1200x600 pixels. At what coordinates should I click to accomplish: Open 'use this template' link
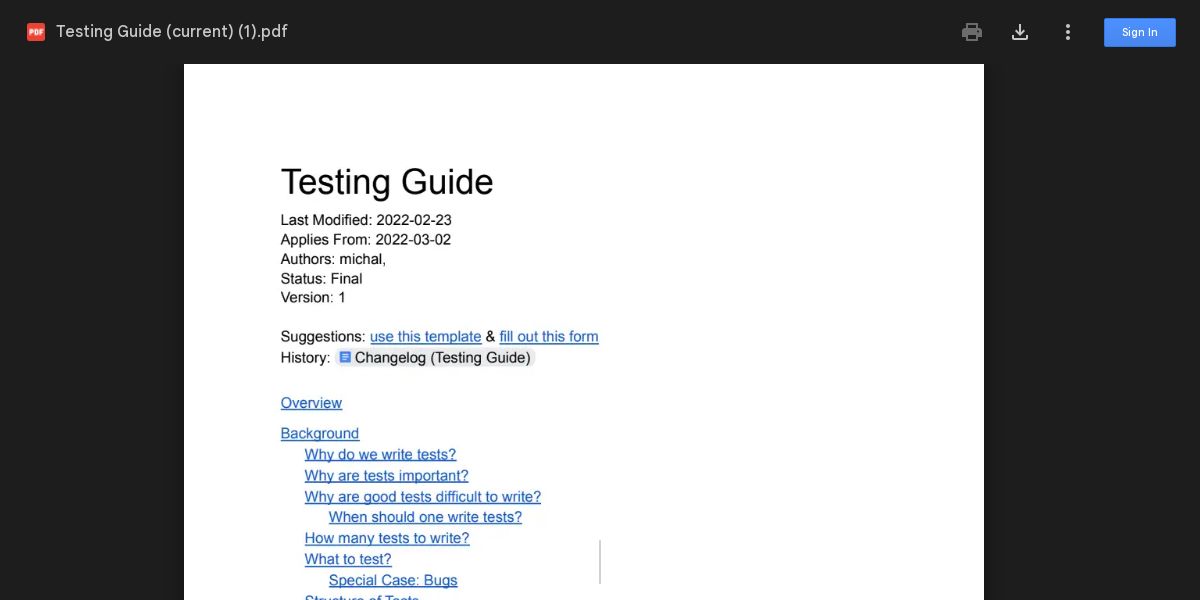pos(425,337)
